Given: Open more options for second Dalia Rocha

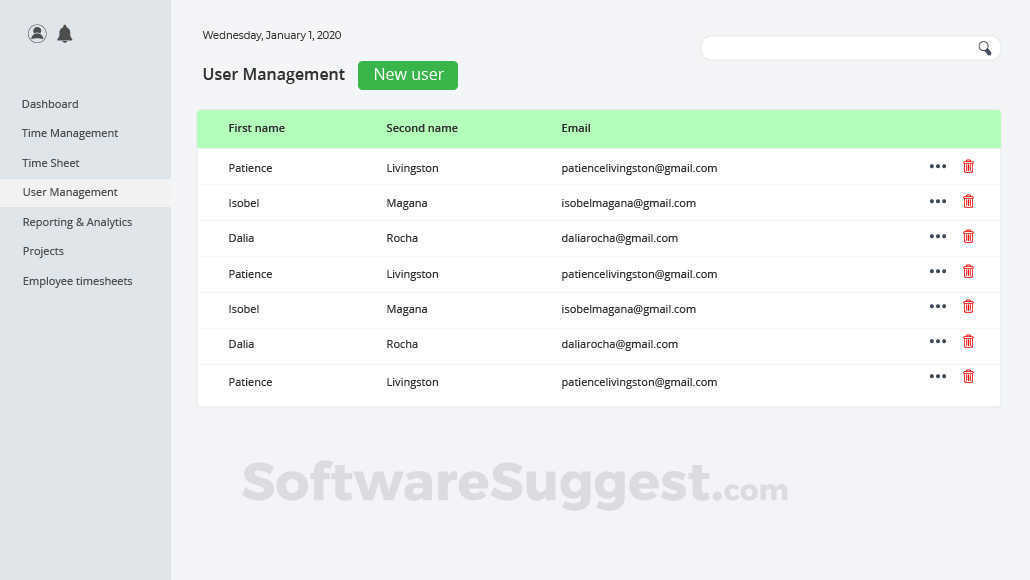Looking at the screenshot, I should point(937,342).
